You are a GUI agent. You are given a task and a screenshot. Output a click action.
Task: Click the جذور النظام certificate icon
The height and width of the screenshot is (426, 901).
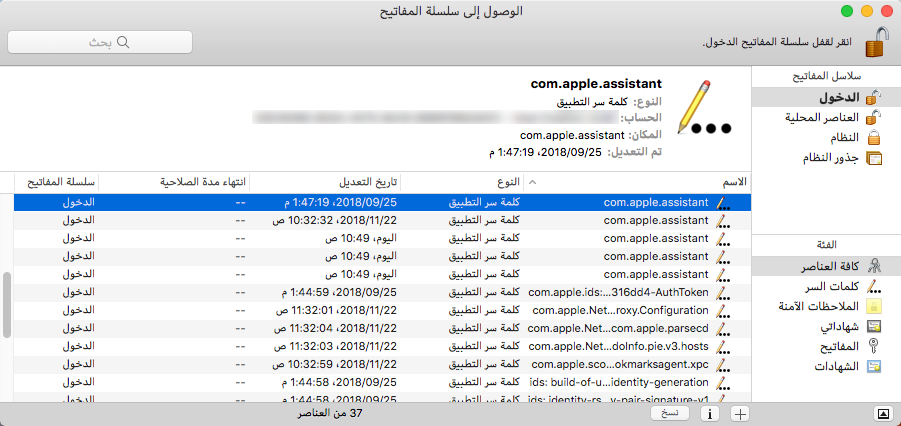pos(873,158)
